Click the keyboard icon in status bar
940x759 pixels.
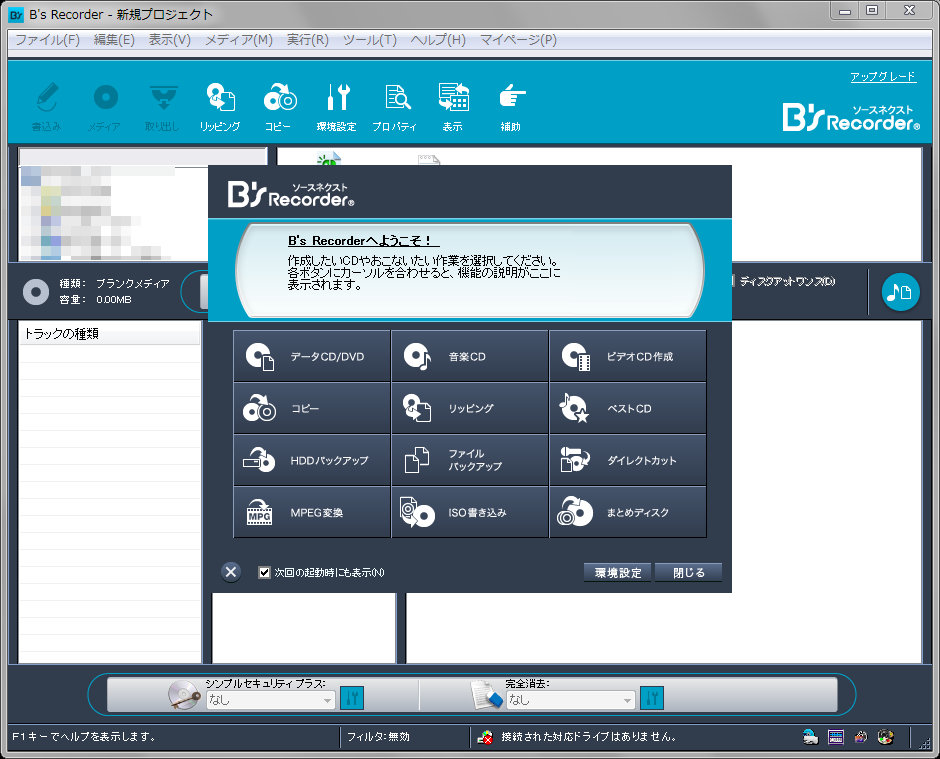click(836, 737)
